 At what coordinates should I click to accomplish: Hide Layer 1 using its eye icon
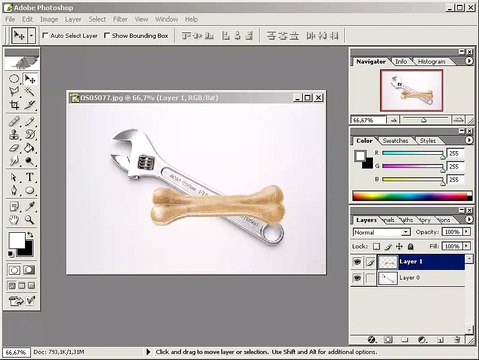pos(357,262)
